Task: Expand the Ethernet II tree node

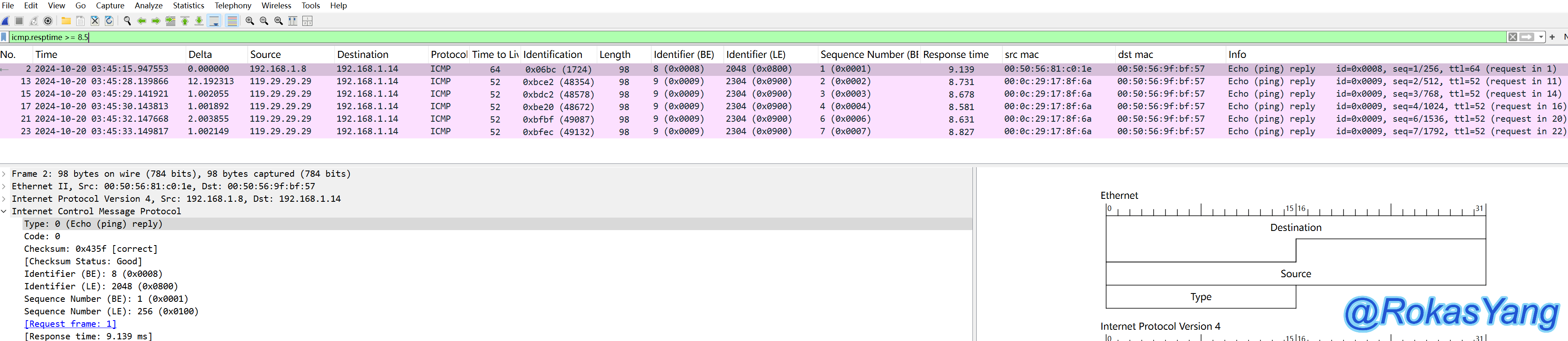Action: point(4,186)
